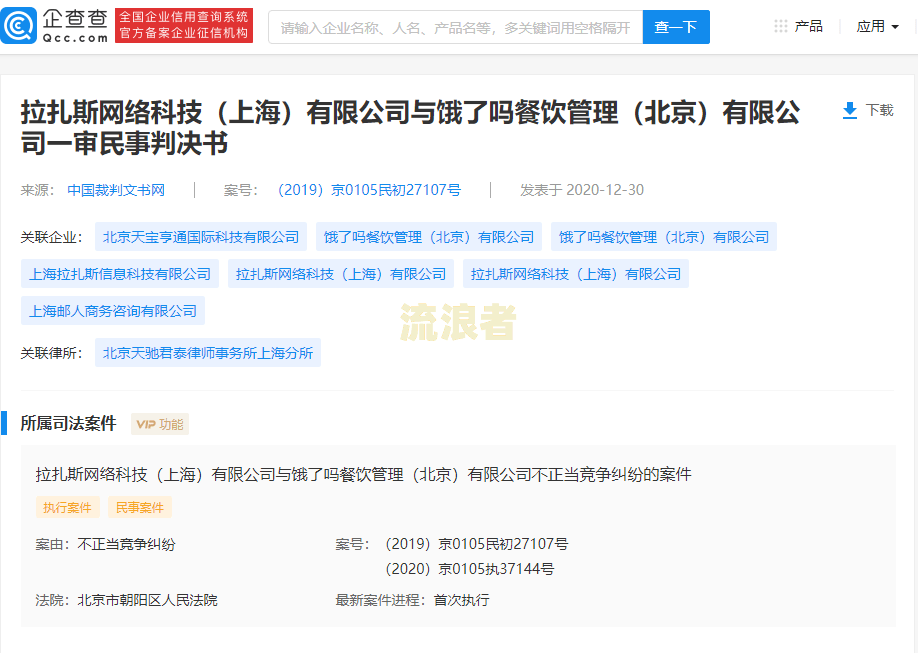
Task: Open the 产品 grid menu
Action: (799, 26)
